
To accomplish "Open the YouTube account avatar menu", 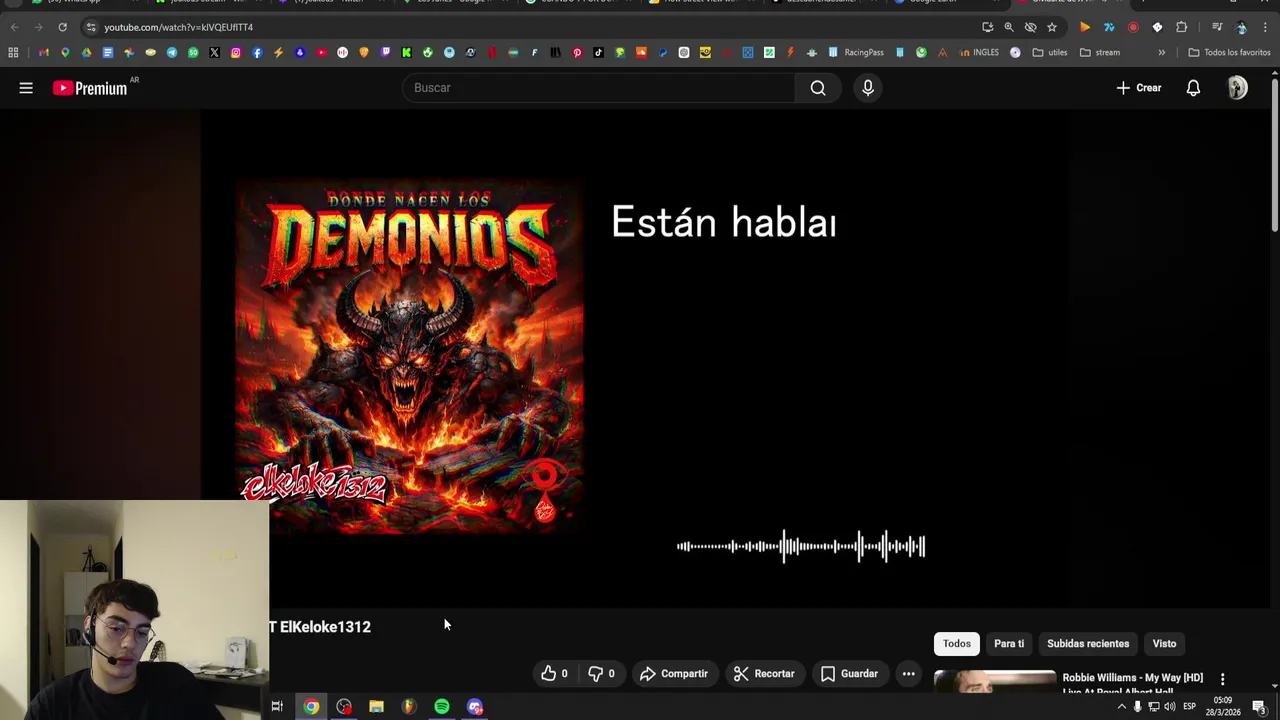I will 1238,88.
